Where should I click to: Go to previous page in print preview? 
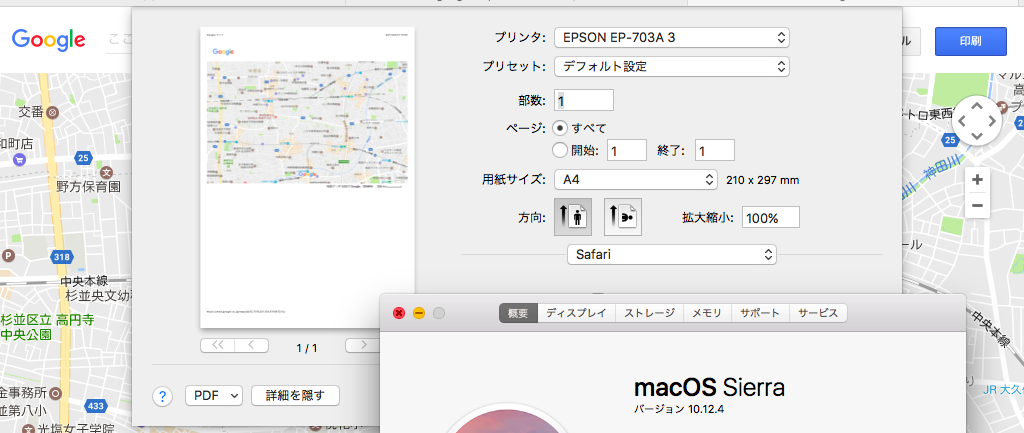pyautogui.click(x=251, y=346)
